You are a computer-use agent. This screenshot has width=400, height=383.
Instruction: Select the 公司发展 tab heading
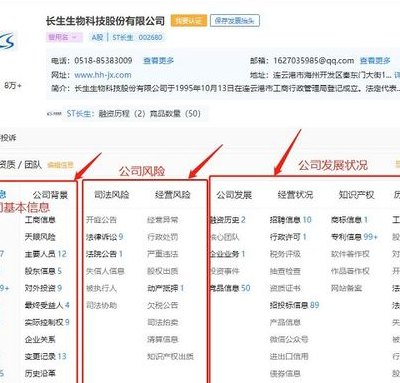coord(234,195)
